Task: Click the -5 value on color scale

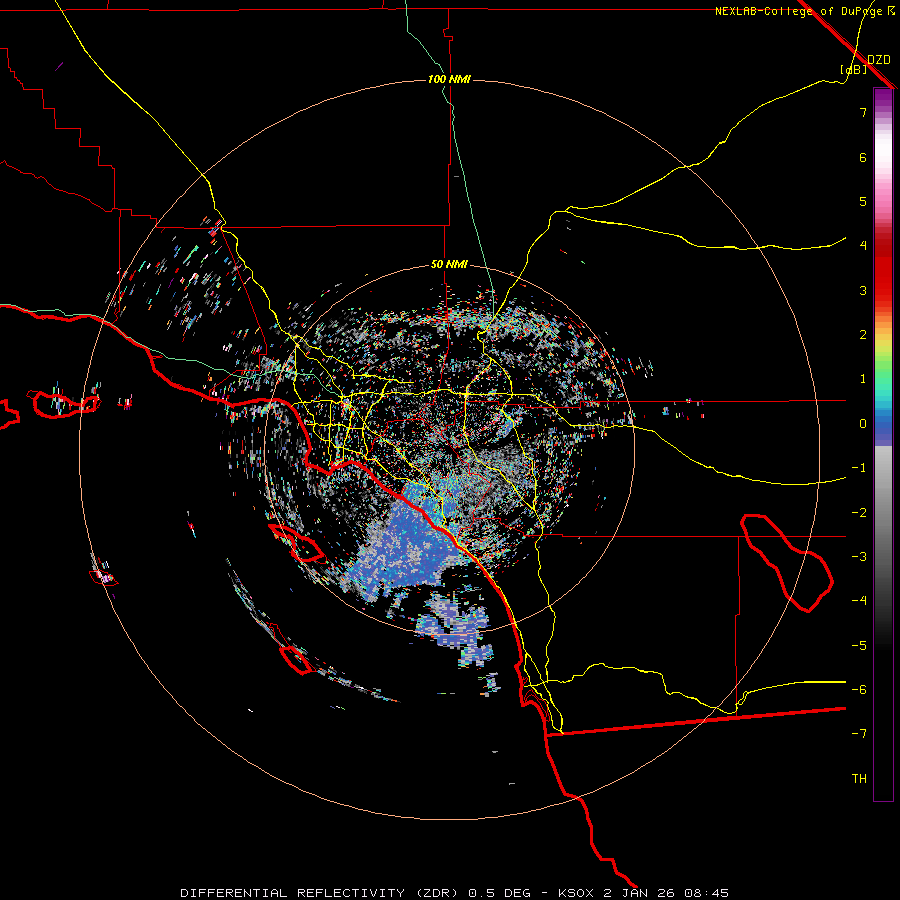Action: pos(859,646)
